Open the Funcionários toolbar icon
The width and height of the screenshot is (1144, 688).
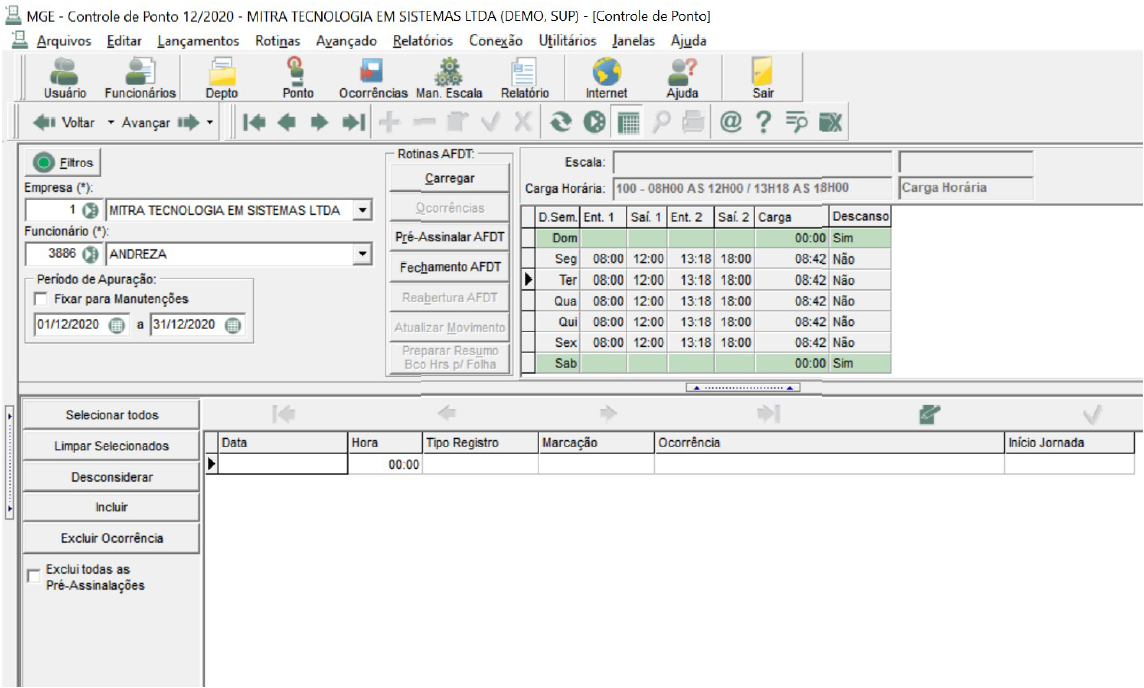click(140, 78)
